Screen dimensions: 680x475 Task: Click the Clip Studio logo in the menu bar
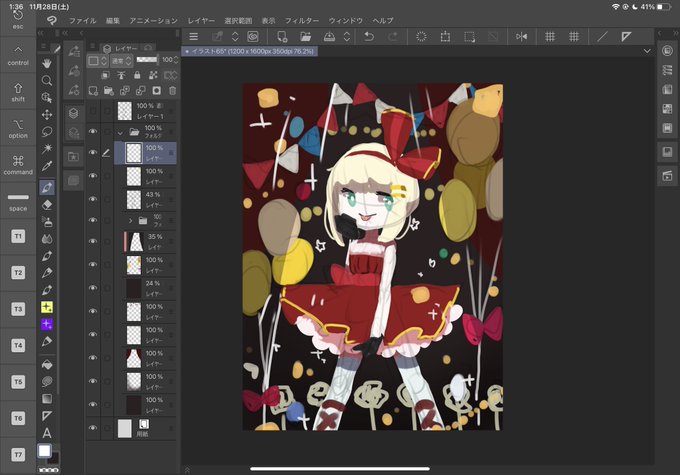52,20
